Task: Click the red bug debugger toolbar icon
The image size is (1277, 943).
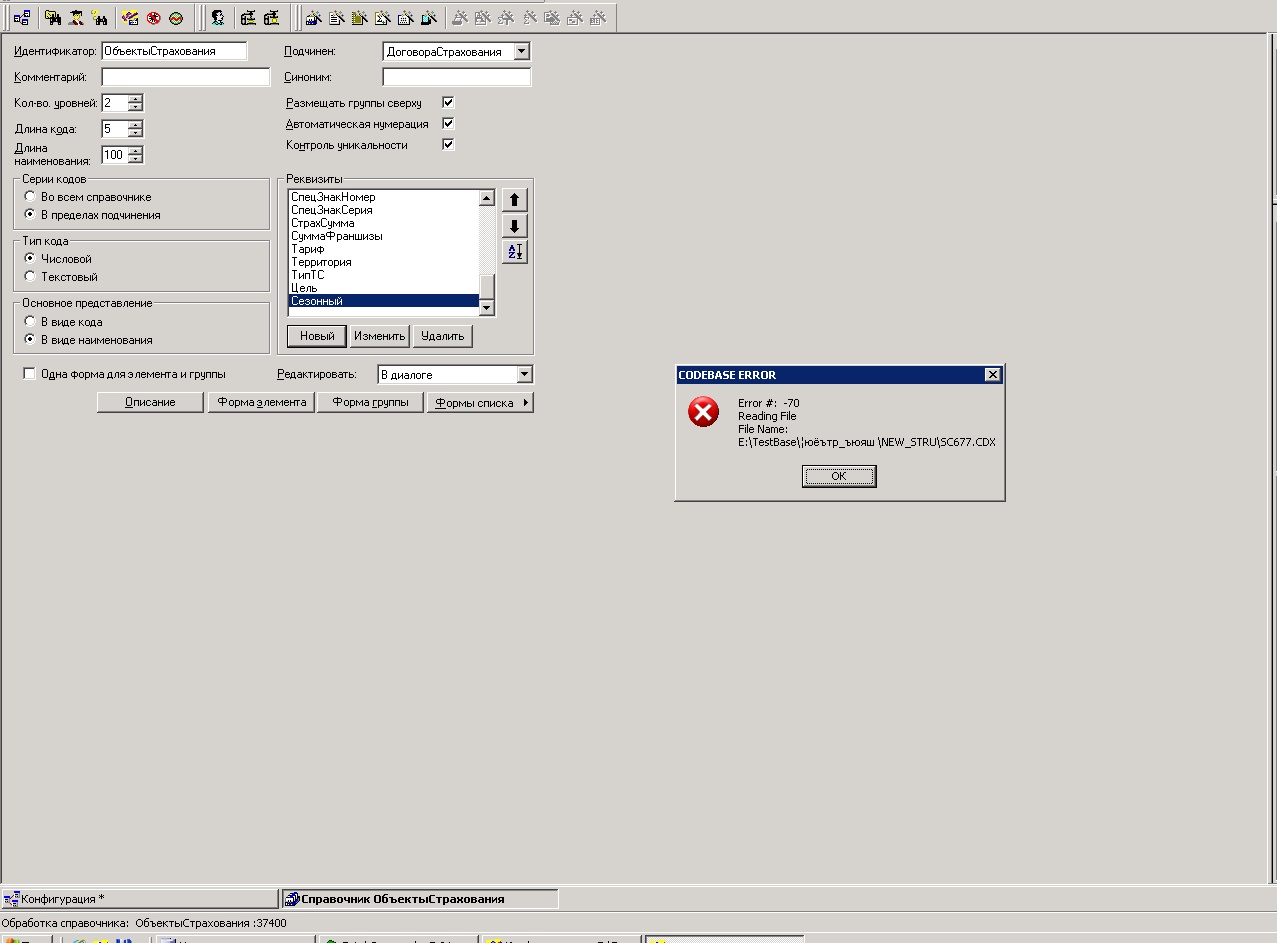Action: (153, 18)
